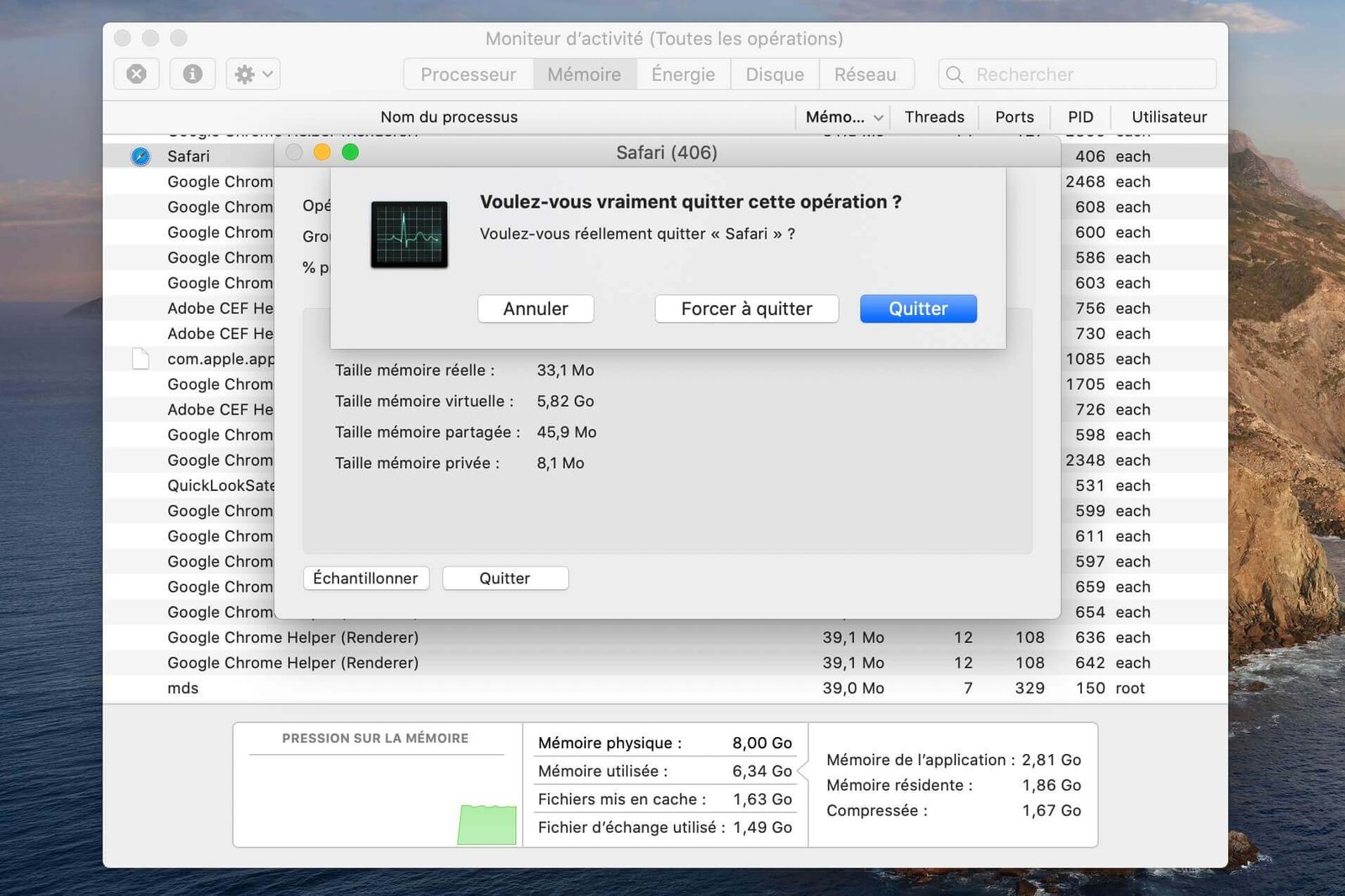
Task: Sort by the Utilisateur column header
Action: (1169, 117)
